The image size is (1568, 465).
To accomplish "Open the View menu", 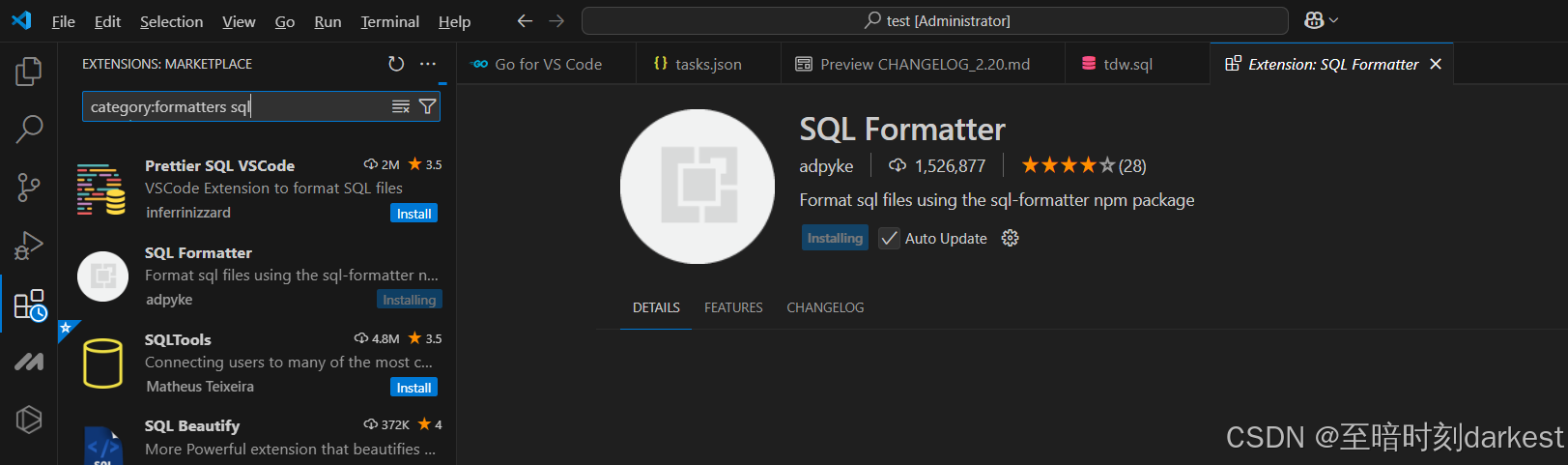I will click(x=239, y=21).
